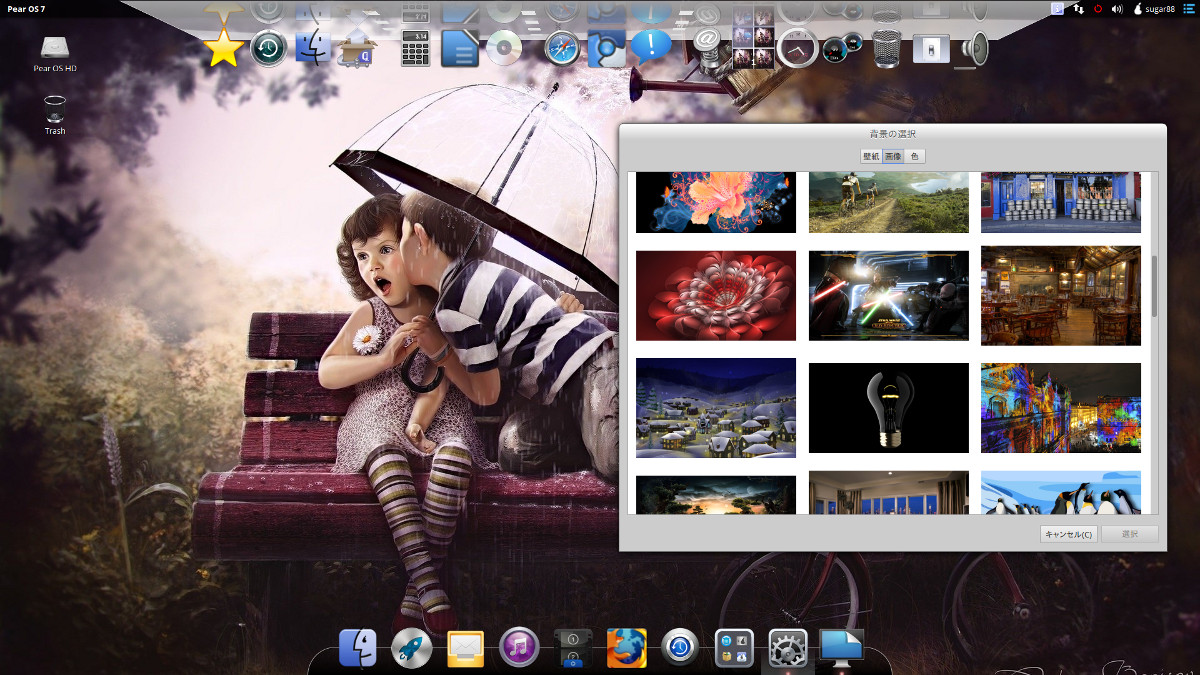
Task: Open the sound volume indicator in top panel
Action: (1117, 8)
